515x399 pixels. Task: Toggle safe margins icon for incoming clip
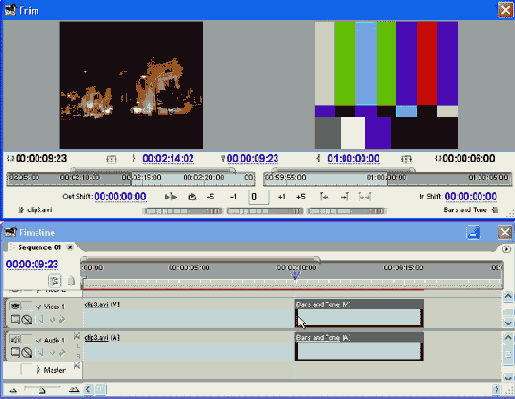tap(406, 159)
